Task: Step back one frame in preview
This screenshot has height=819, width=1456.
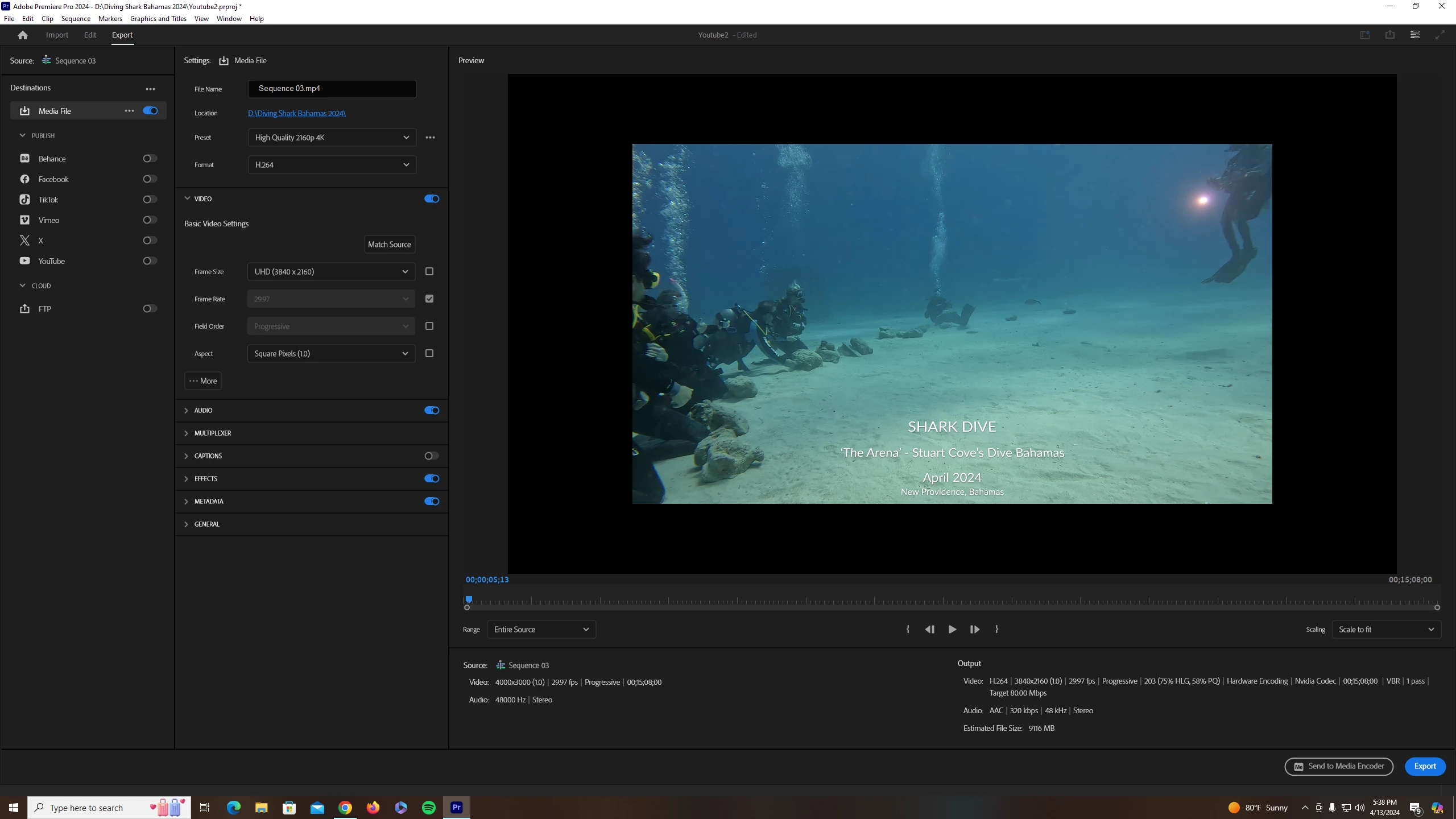Action: click(930, 630)
